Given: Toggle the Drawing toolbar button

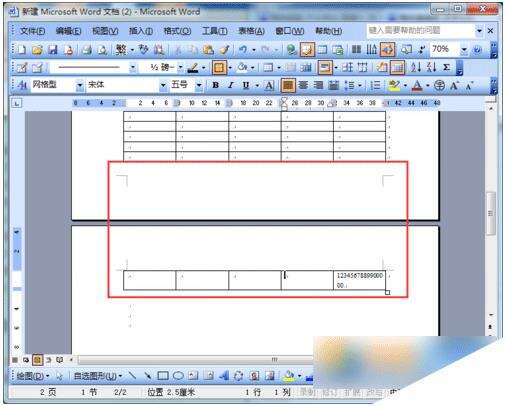Looking at the screenshot, I should tap(387, 50).
